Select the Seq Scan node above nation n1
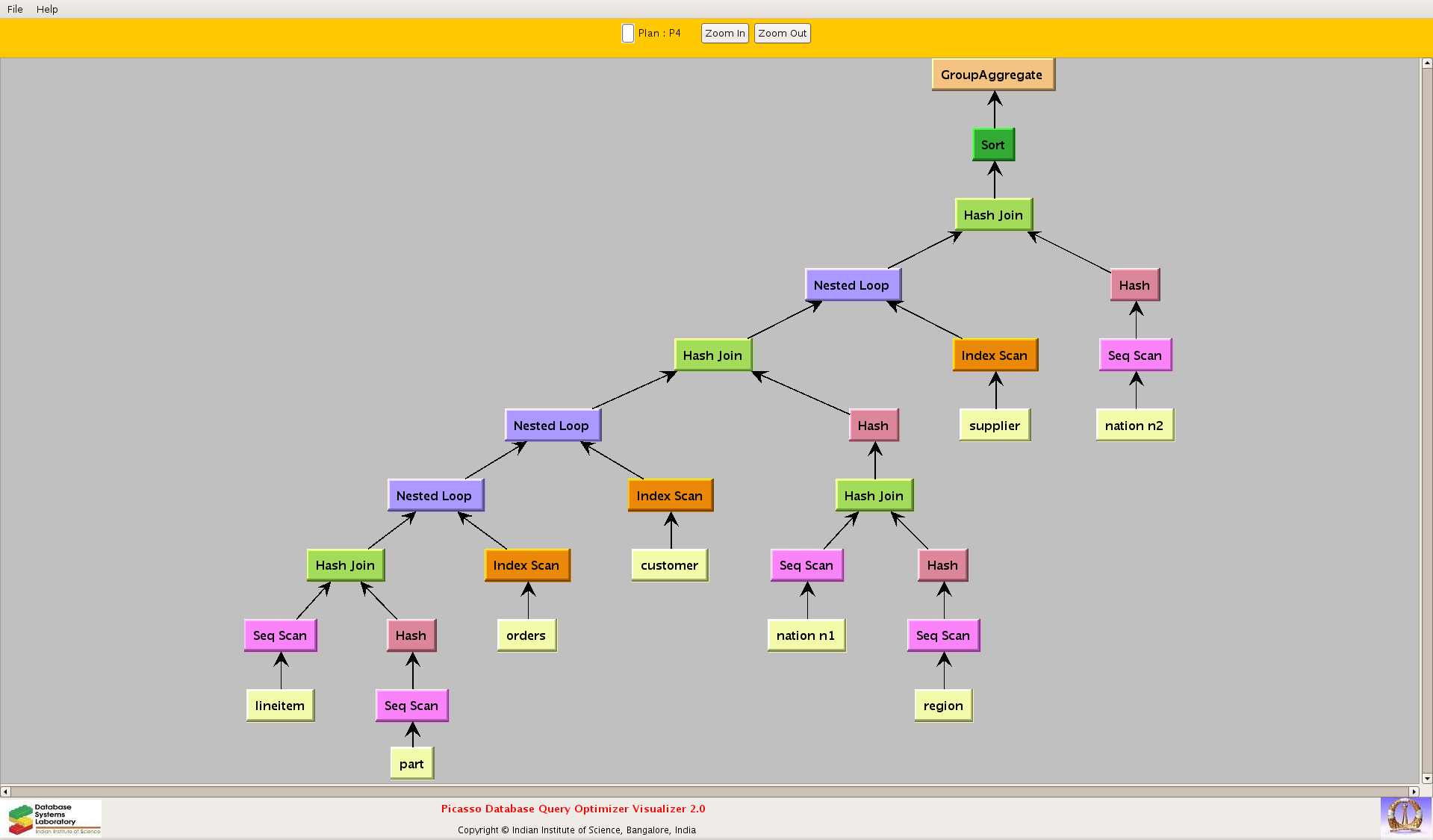1433x840 pixels. tap(806, 565)
